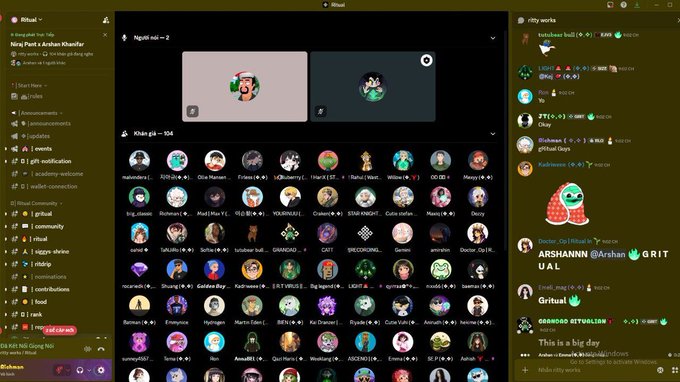Viewport: 680px width, 382px height.
Task: Click the noise suppression icon in voice panel
Action: coord(88,349)
